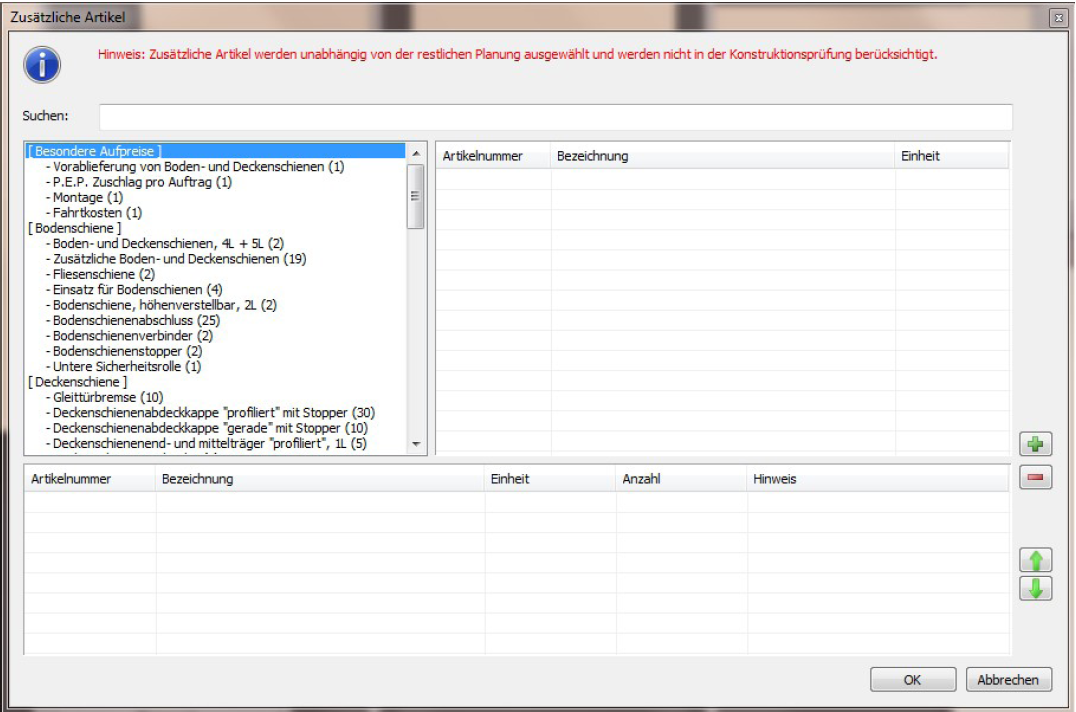Viewport: 1076px width, 712px height.
Task: Select the Bodenschiene category header
Action: tap(75, 228)
